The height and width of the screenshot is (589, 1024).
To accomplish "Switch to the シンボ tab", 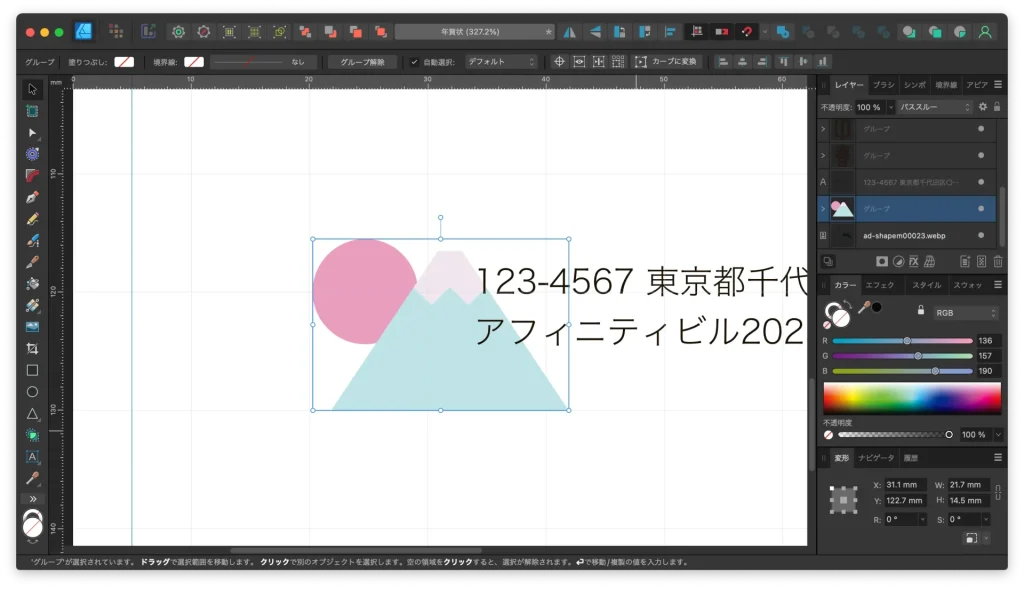I will click(x=914, y=85).
